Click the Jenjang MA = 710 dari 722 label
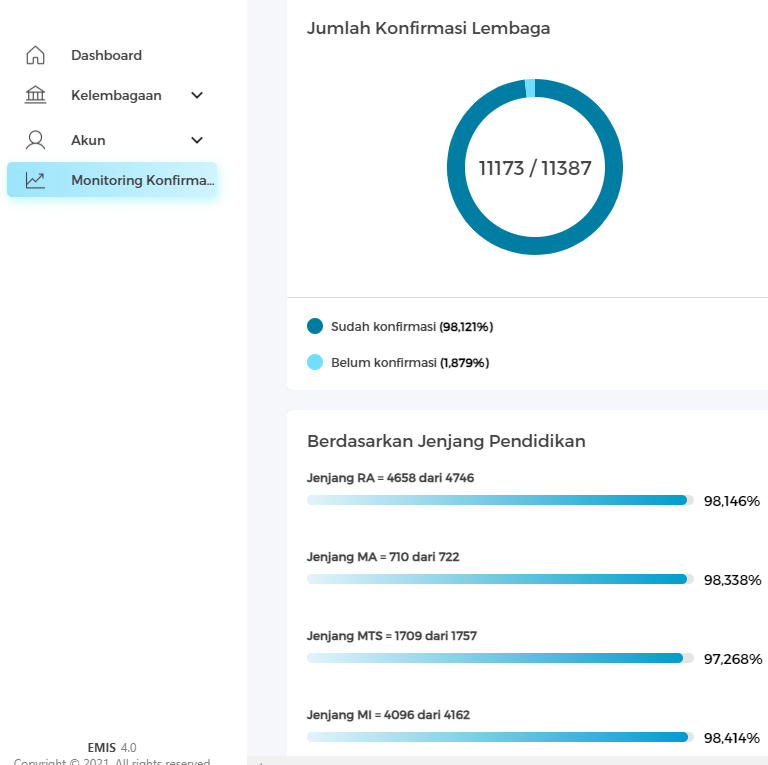 pyautogui.click(x=383, y=557)
